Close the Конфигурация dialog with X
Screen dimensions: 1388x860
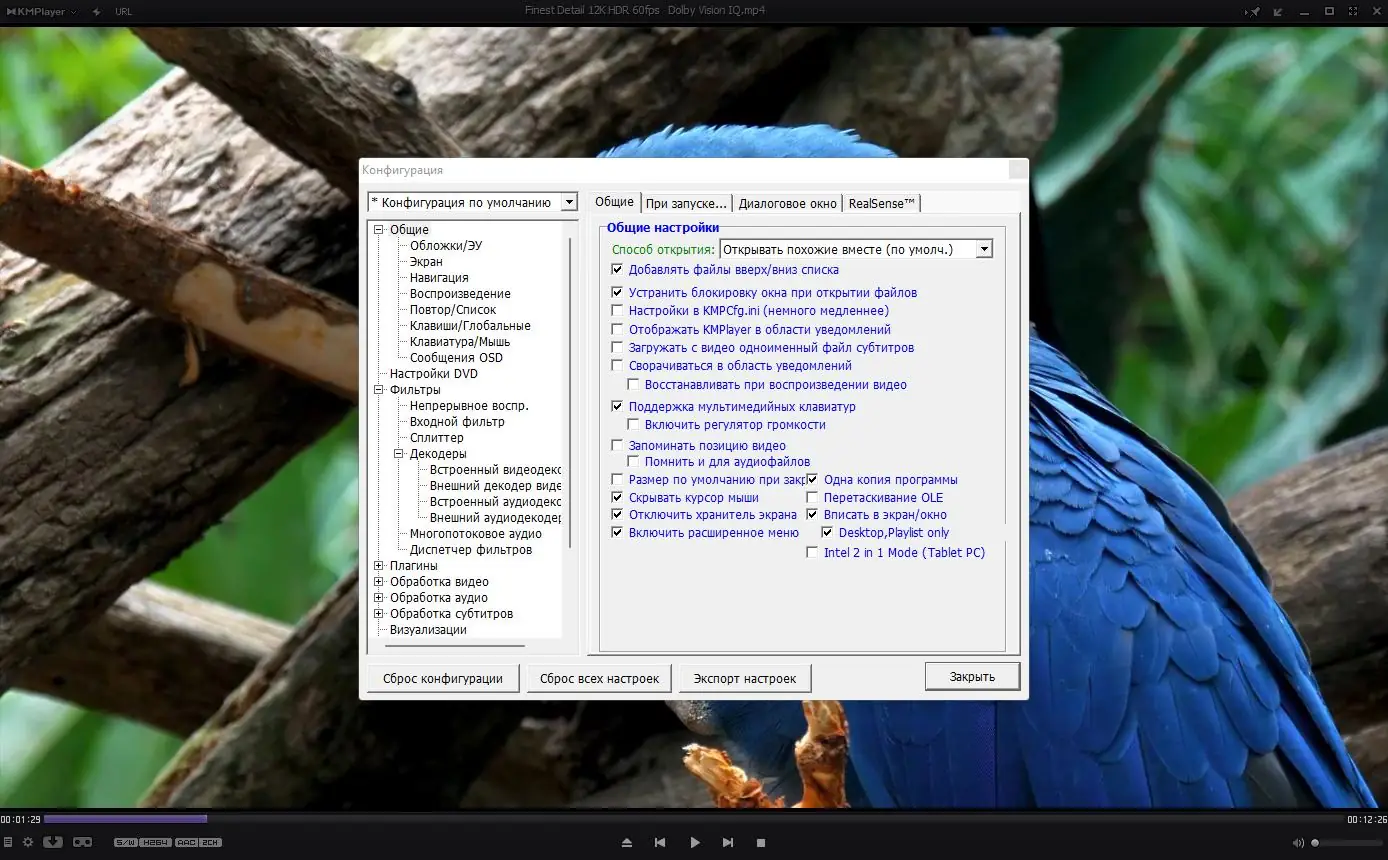click(x=1018, y=170)
